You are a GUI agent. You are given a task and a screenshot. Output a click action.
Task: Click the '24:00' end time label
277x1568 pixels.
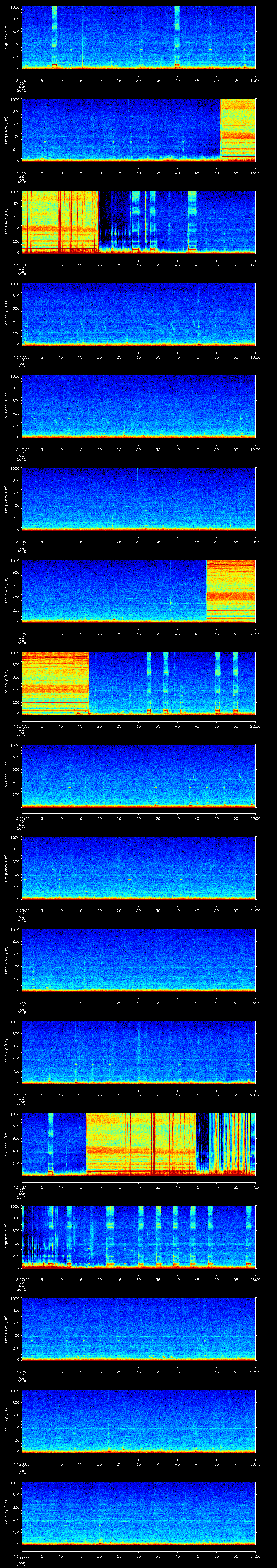[255, 910]
